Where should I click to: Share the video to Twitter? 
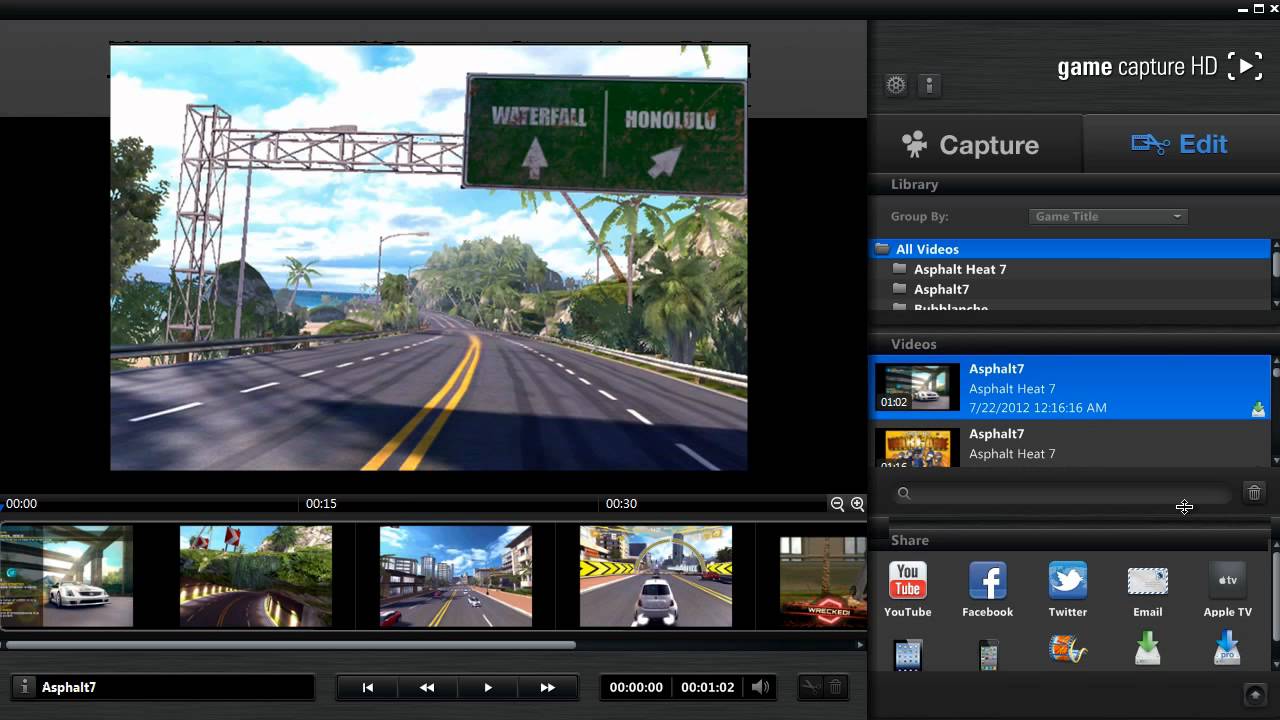coord(1067,589)
